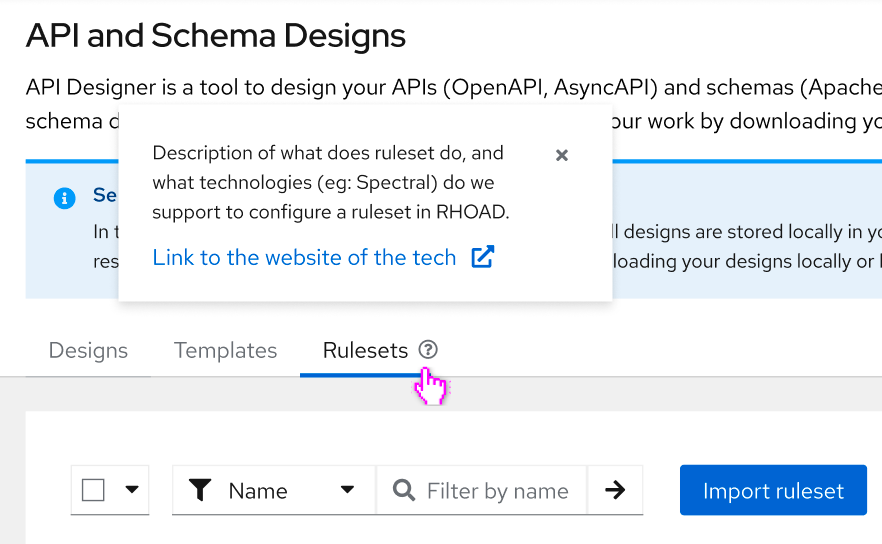Image resolution: width=882 pixels, height=544 pixels.
Task: Focus the "Filter by name" input field
Action: (x=497, y=491)
